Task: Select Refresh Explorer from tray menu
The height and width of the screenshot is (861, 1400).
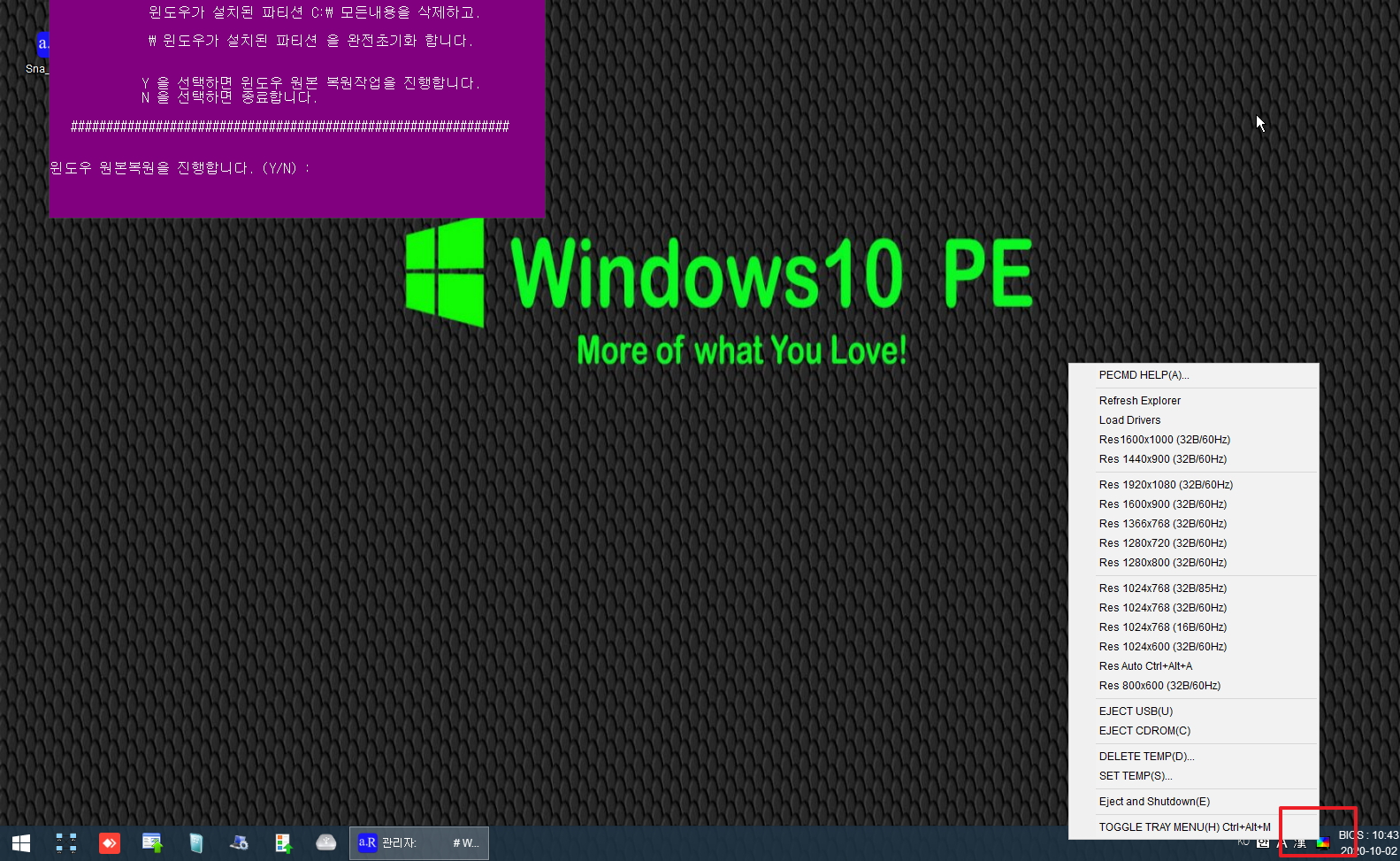Action: (1194, 401)
